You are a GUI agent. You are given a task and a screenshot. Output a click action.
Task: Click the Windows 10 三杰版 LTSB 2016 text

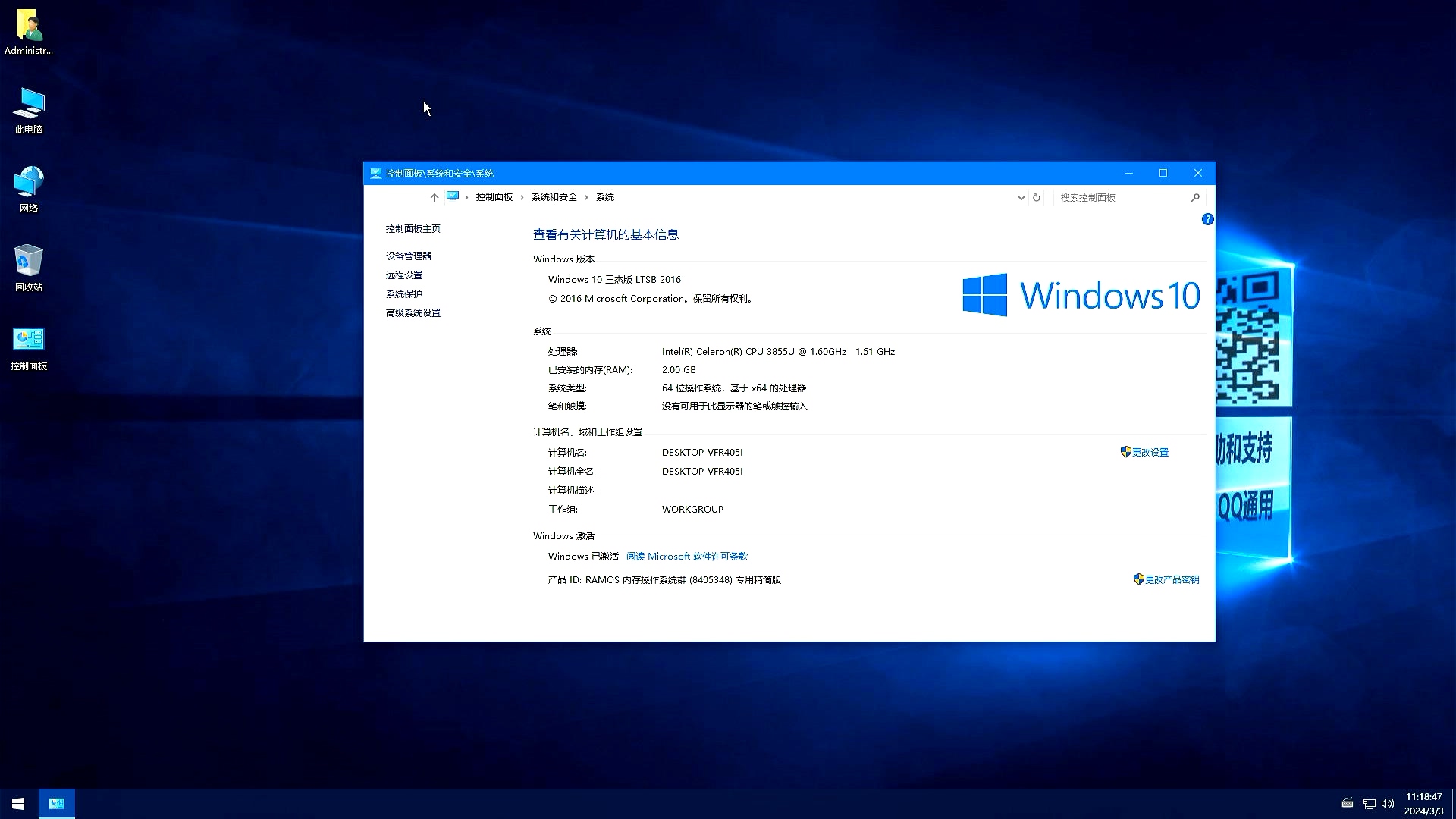coord(614,279)
